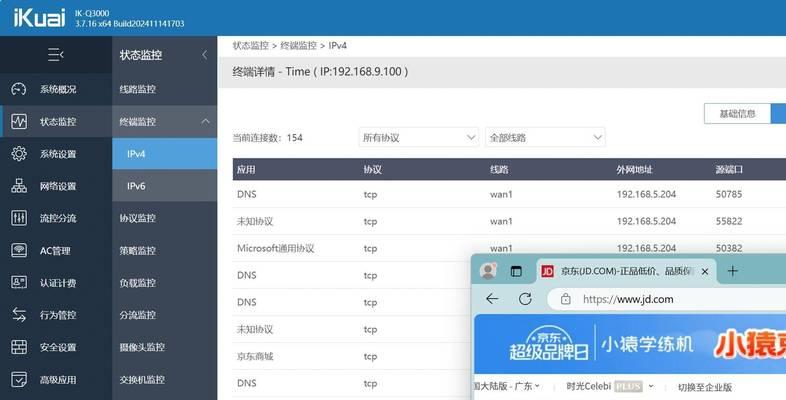Go back in JD browser window

pos(492,299)
